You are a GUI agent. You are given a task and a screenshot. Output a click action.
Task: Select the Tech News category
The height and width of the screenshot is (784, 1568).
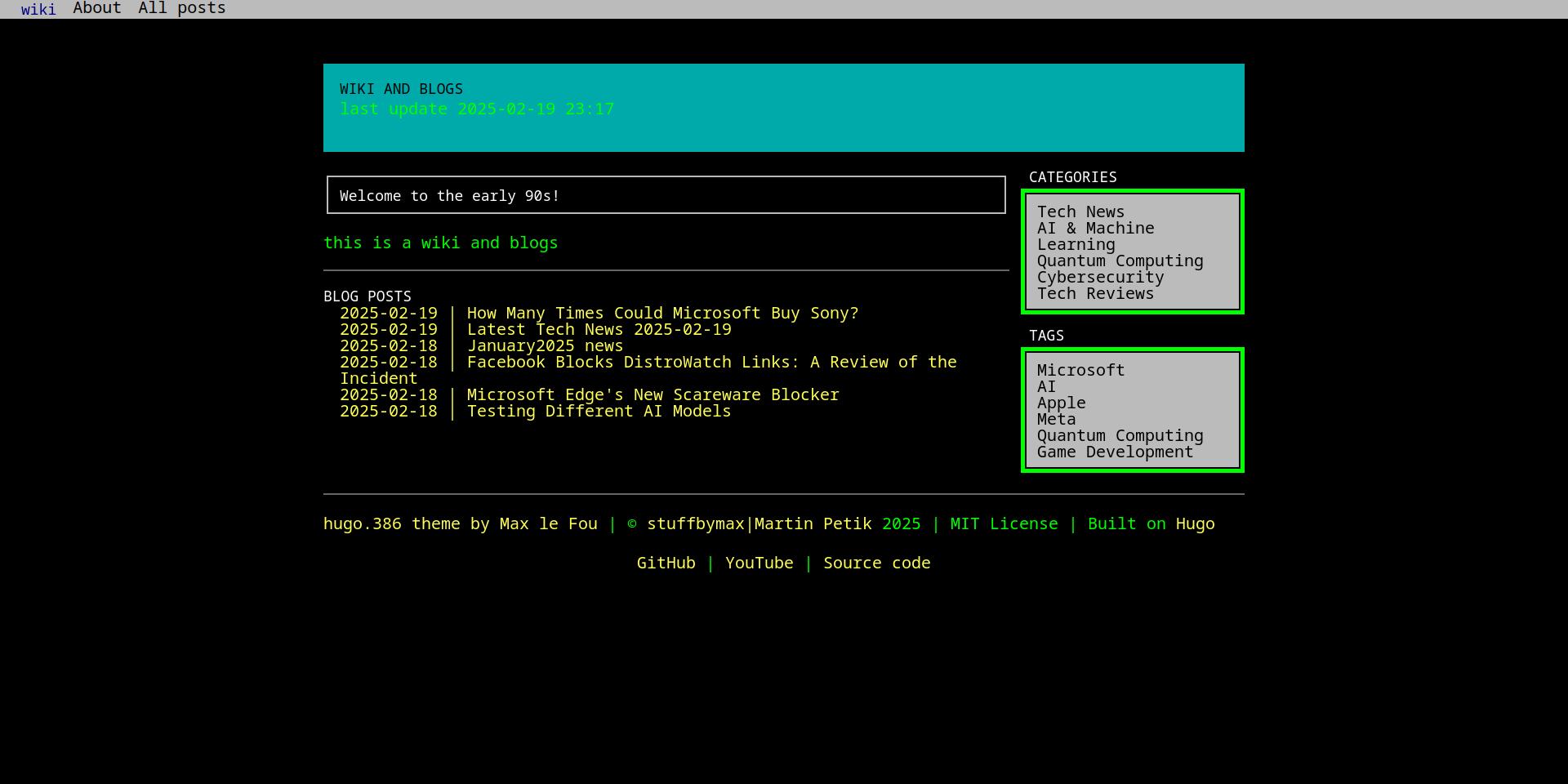(1080, 212)
